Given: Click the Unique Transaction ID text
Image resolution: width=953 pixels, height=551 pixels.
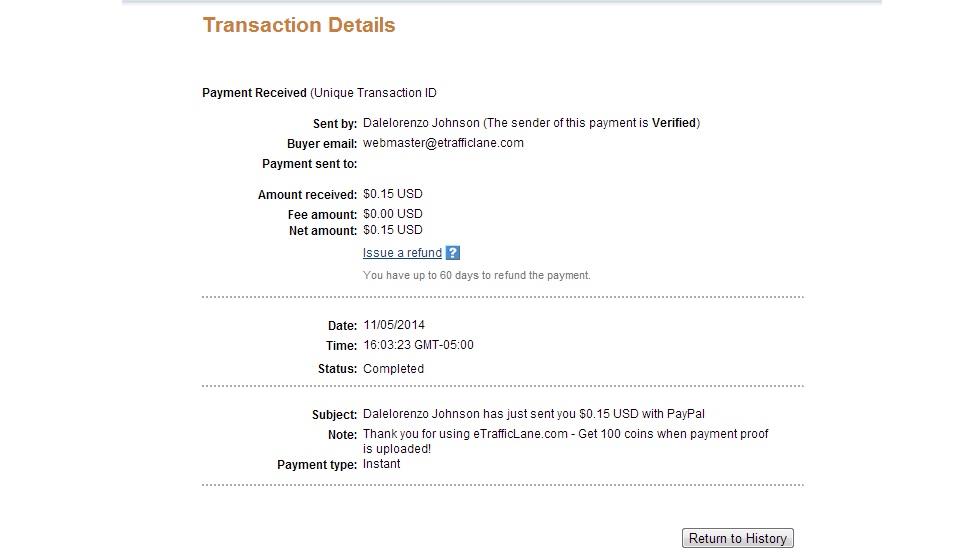Looking at the screenshot, I should (x=375, y=93).
